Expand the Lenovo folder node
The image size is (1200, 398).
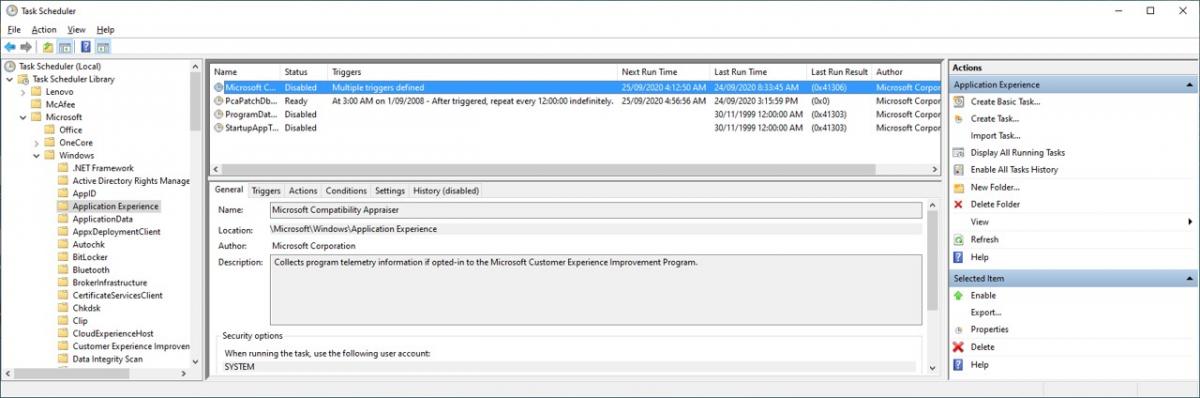[x=23, y=92]
